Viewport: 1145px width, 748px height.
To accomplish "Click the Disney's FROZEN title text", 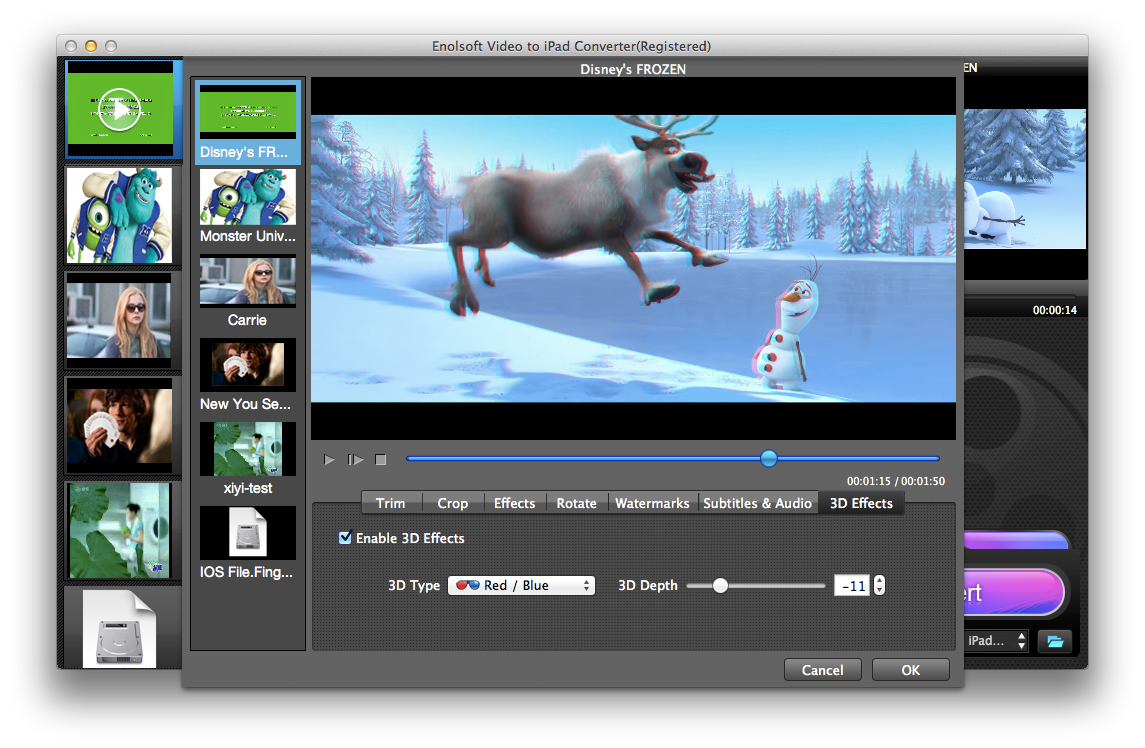I will [x=633, y=69].
